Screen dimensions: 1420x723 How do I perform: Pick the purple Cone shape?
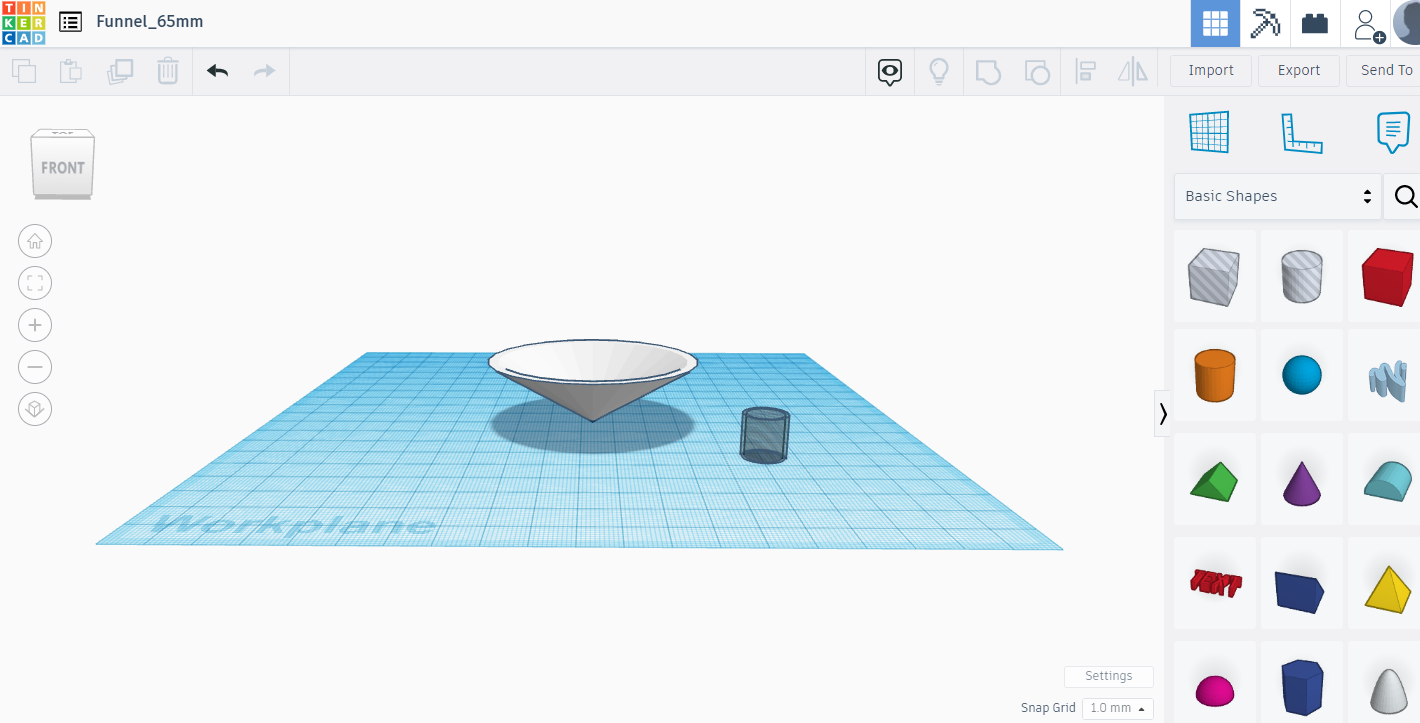tap(1301, 480)
